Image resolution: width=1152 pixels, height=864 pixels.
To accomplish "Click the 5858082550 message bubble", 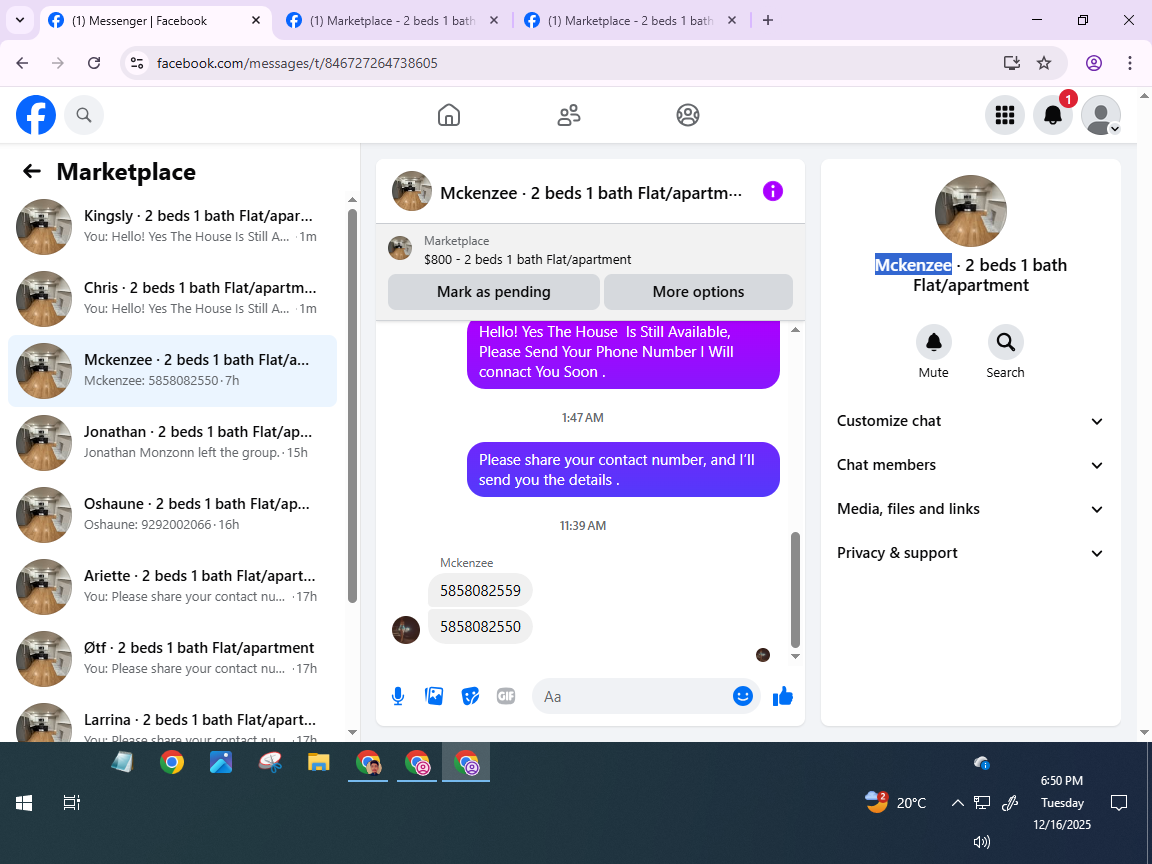I will [x=480, y=627].
